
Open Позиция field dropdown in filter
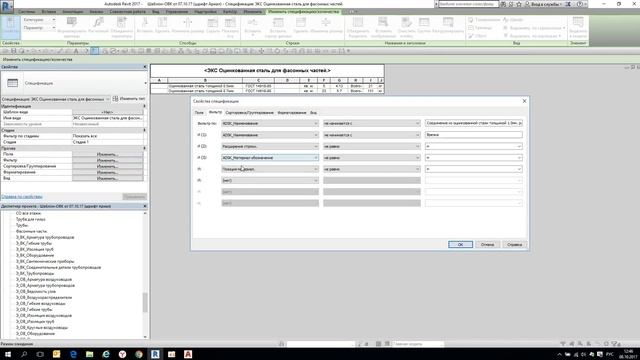[x=270, y=169]
